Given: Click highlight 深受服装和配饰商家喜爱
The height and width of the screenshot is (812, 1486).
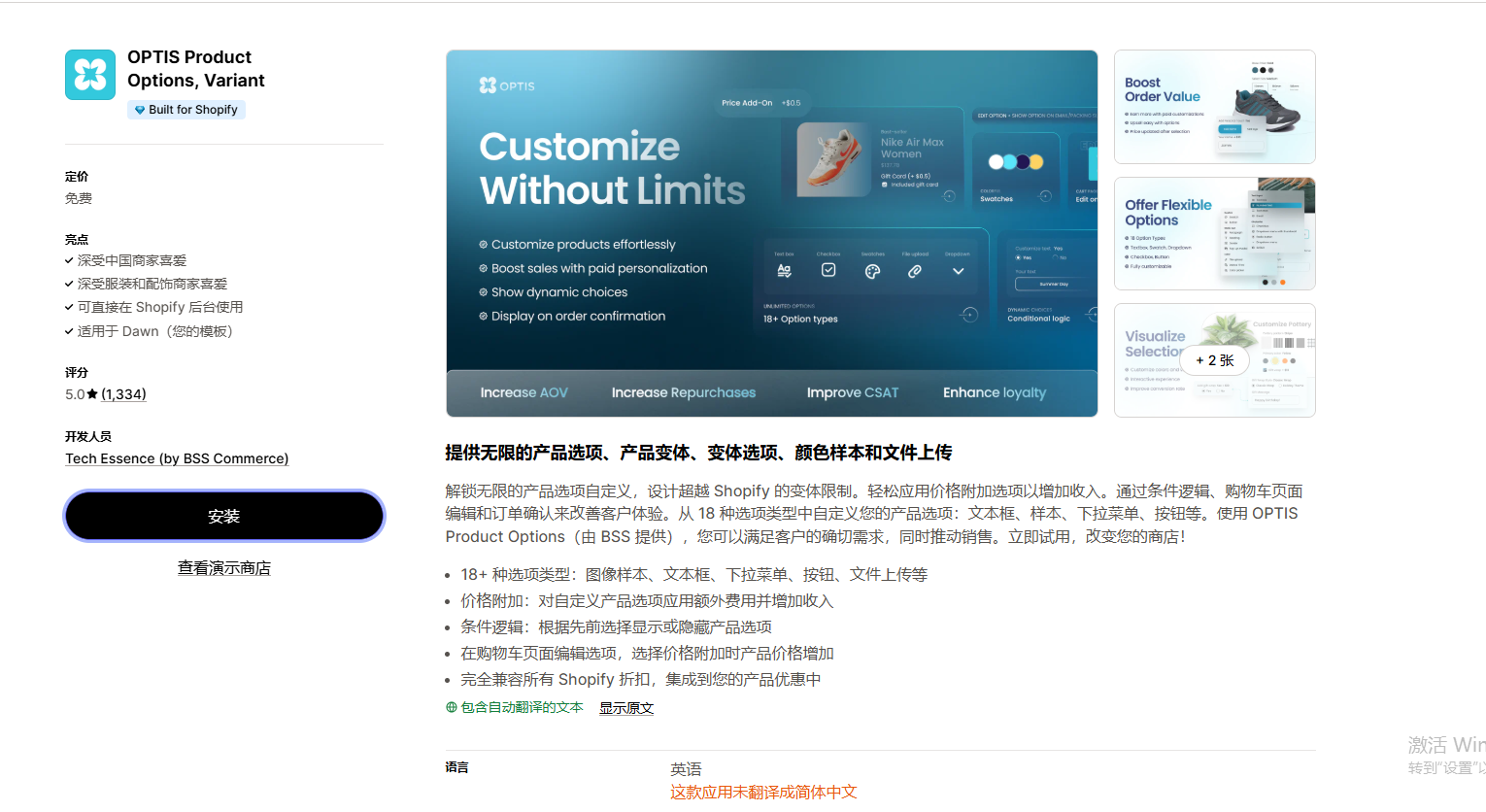Looking at the screenshot, I should [152, 284].
